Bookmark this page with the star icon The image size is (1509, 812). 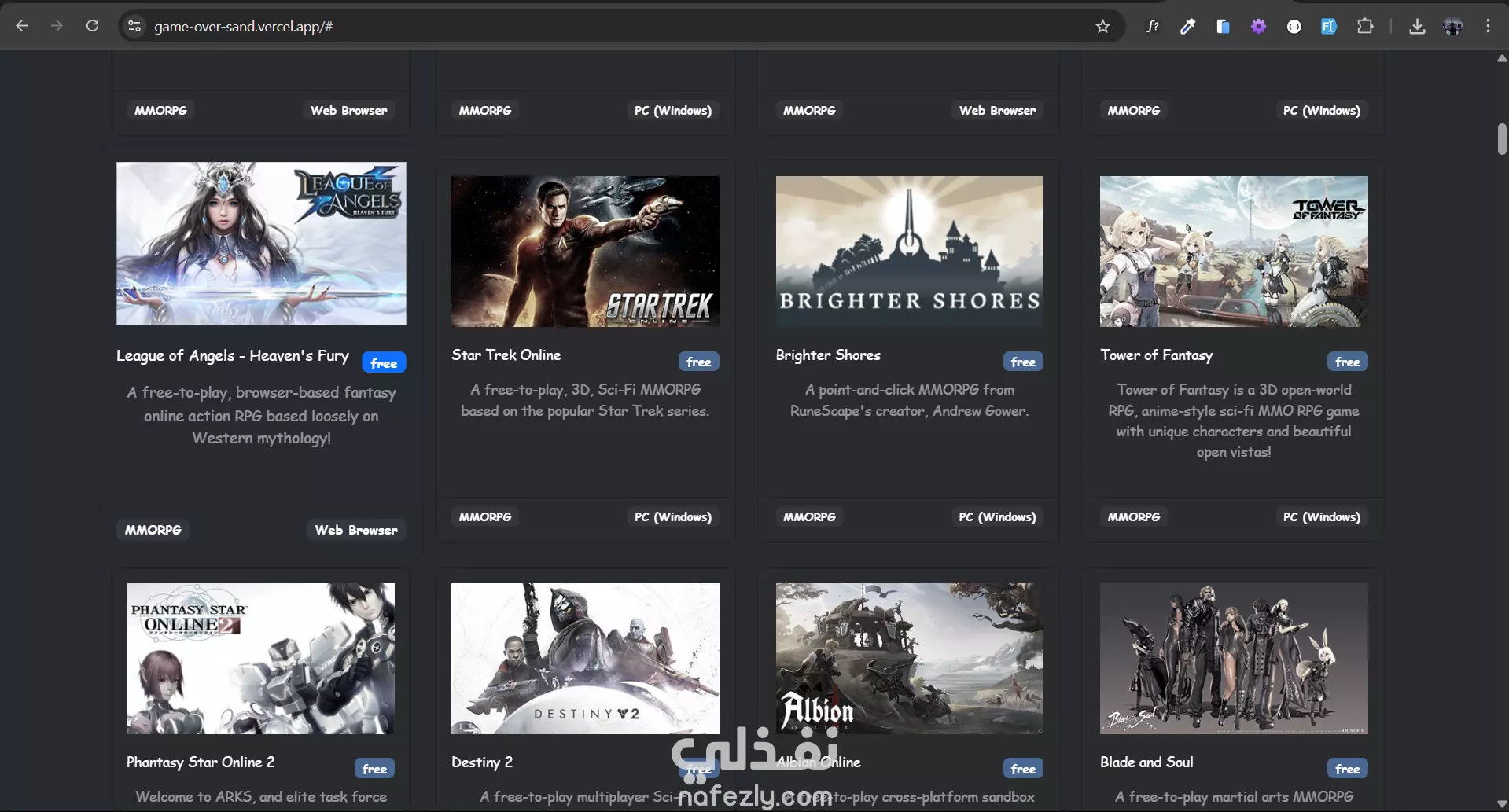(x=1102, y=26)
